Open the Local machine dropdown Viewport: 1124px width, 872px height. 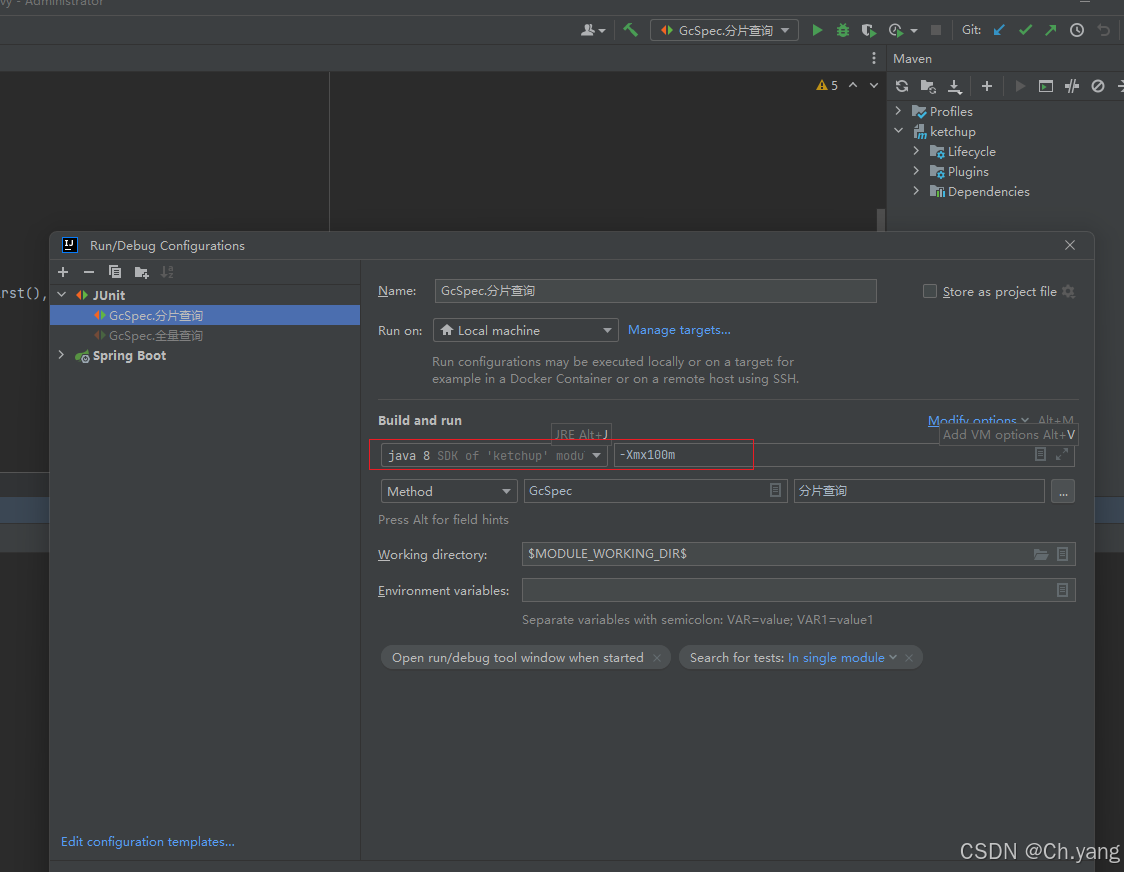[x=526, y=330]
